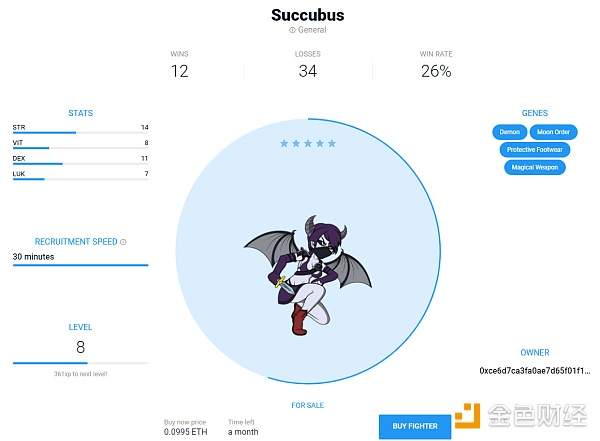Click the middle star in the rating row

tap(308, 143)
